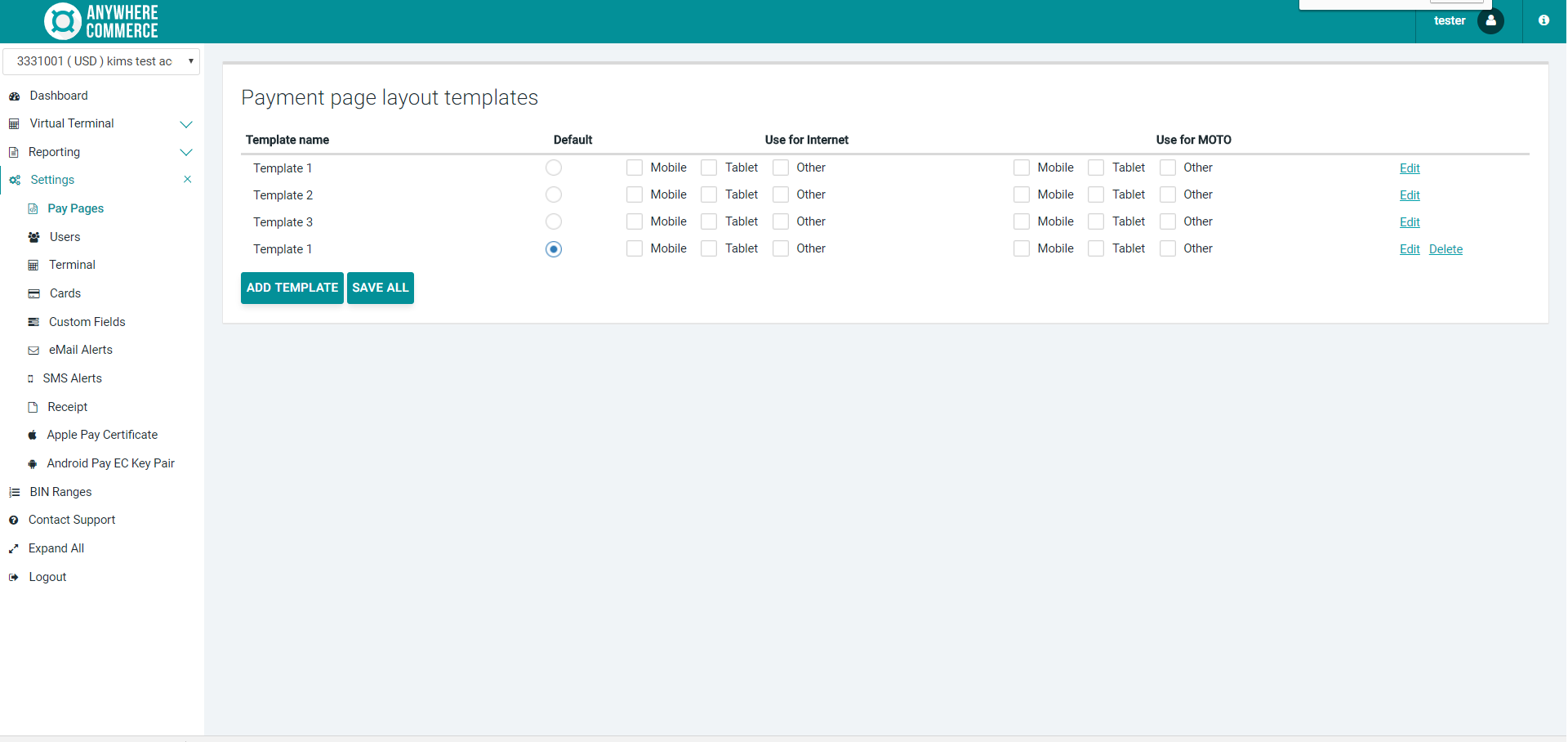Click the Android Pay robot icon

point(33,464)
